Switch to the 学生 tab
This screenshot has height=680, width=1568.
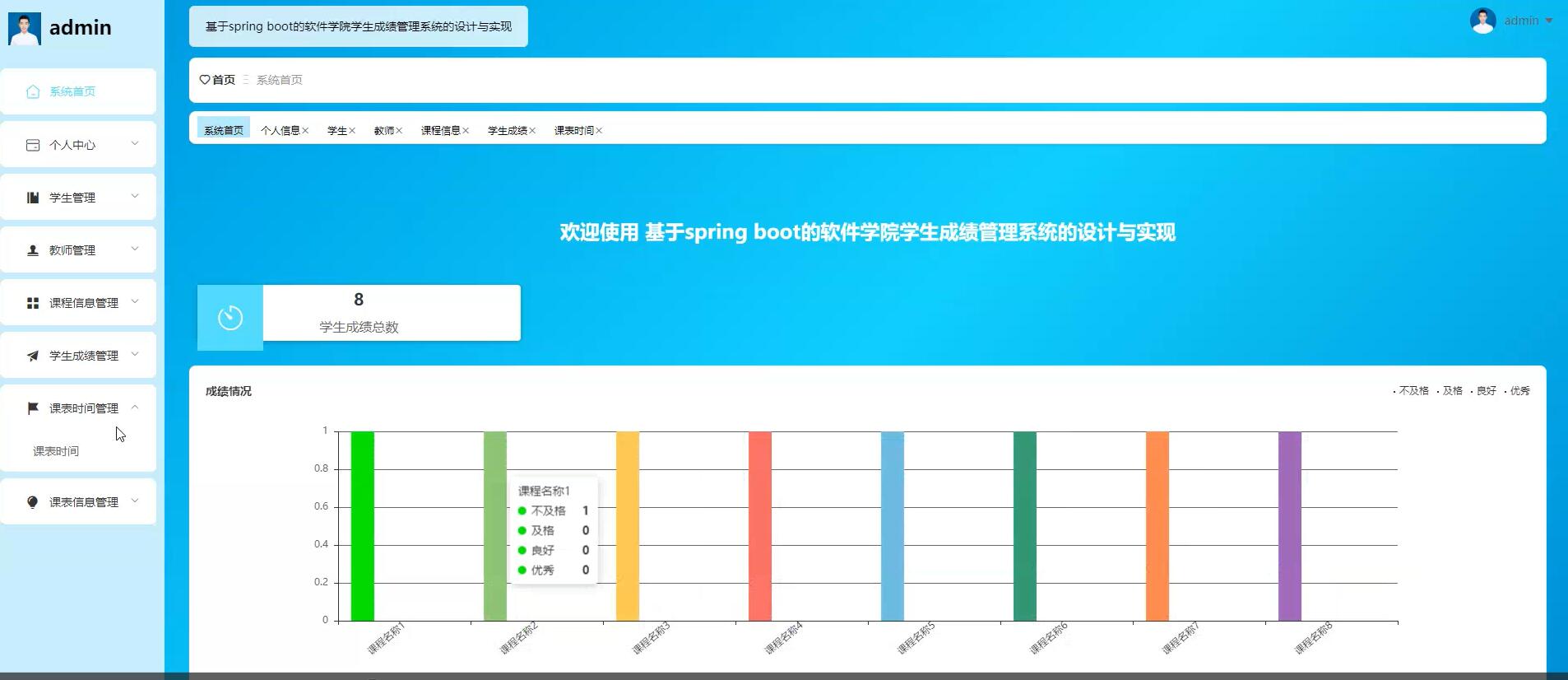[x=337, y=131]
